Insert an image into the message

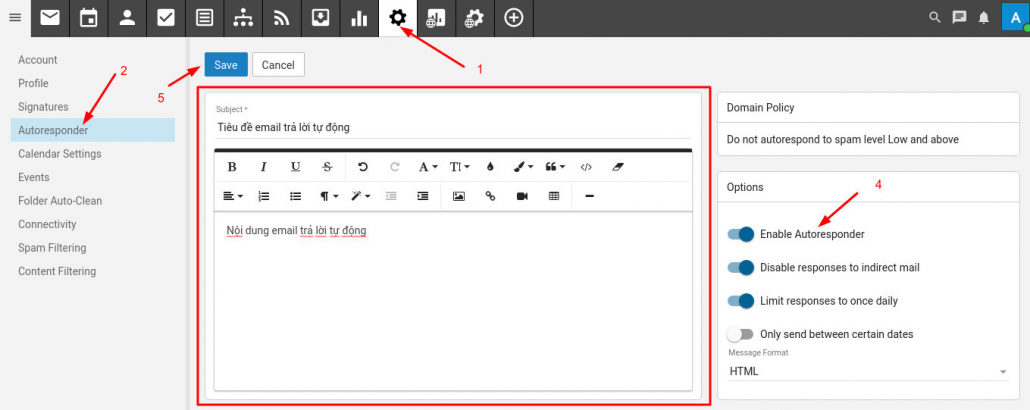pyautogui.click(x=459, y=196)
